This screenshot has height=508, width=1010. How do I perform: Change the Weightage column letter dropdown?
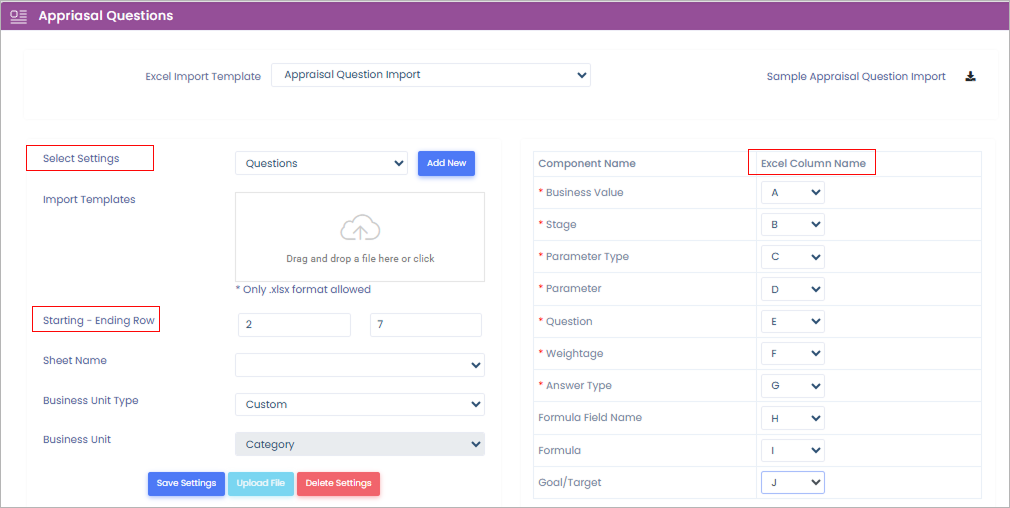[x=793, y=353]
